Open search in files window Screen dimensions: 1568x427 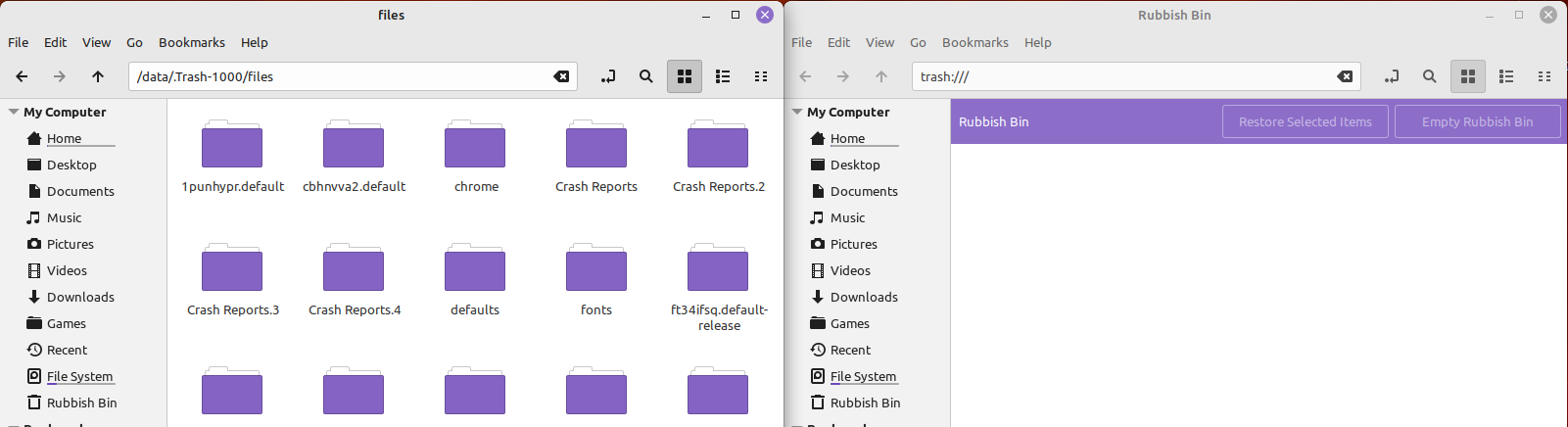[x=646, y=76]
